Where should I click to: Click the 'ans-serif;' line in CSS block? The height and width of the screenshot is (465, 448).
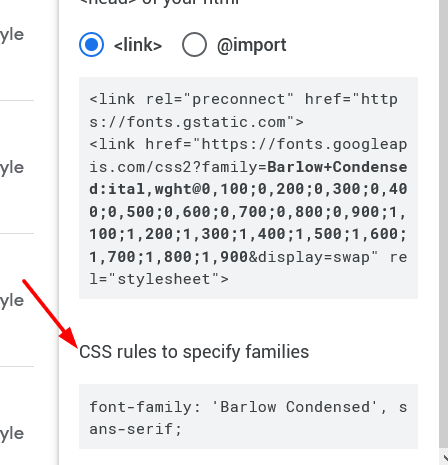[x=135, y=429]
